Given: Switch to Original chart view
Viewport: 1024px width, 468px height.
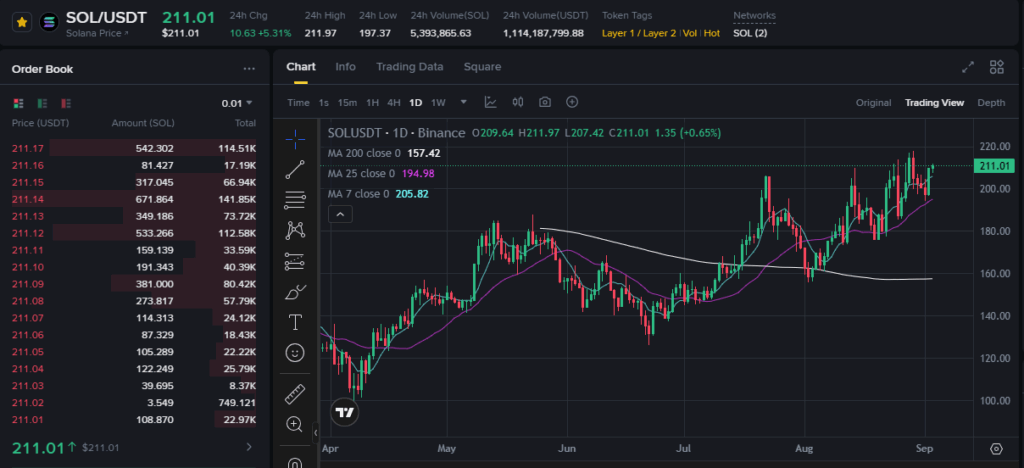Looking at the screenshot, I should point(874,102).
